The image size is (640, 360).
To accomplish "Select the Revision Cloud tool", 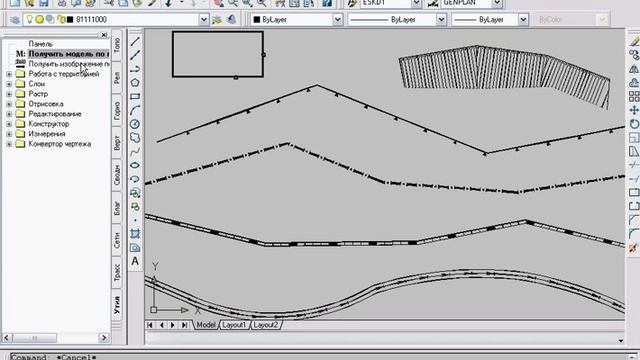I will [135, 138].
